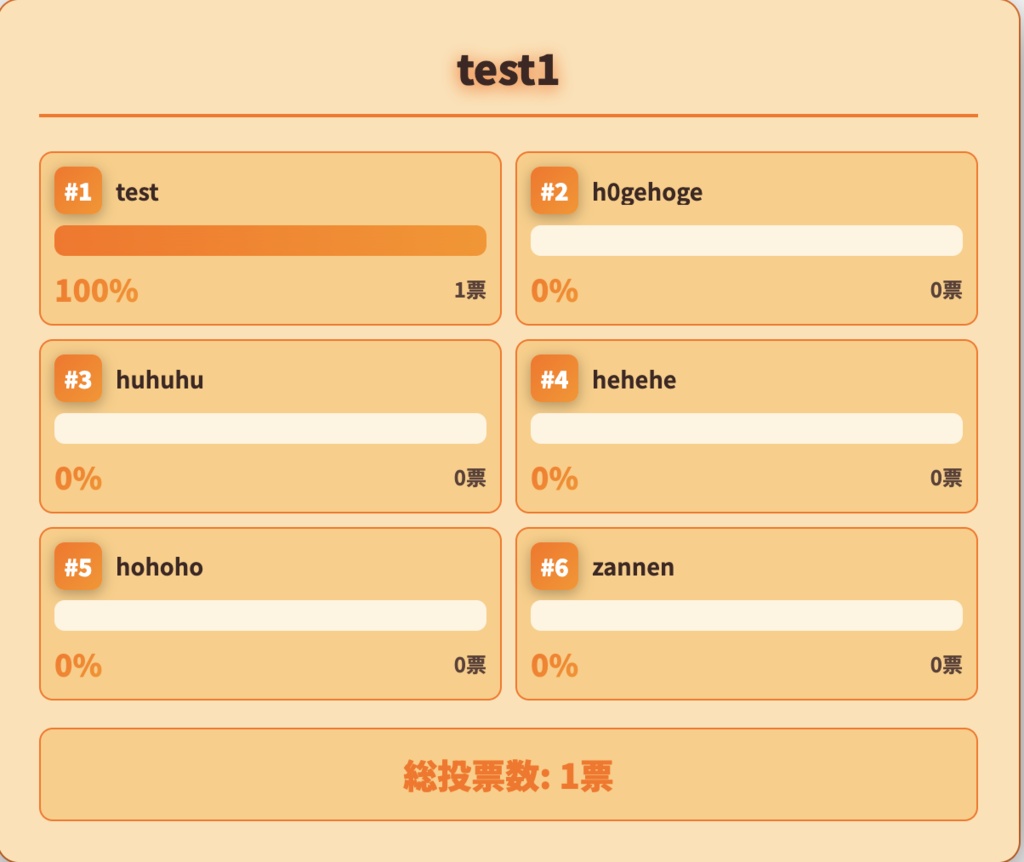Click the option name huhuhu

pyautogui.click(x=160, y=380)
